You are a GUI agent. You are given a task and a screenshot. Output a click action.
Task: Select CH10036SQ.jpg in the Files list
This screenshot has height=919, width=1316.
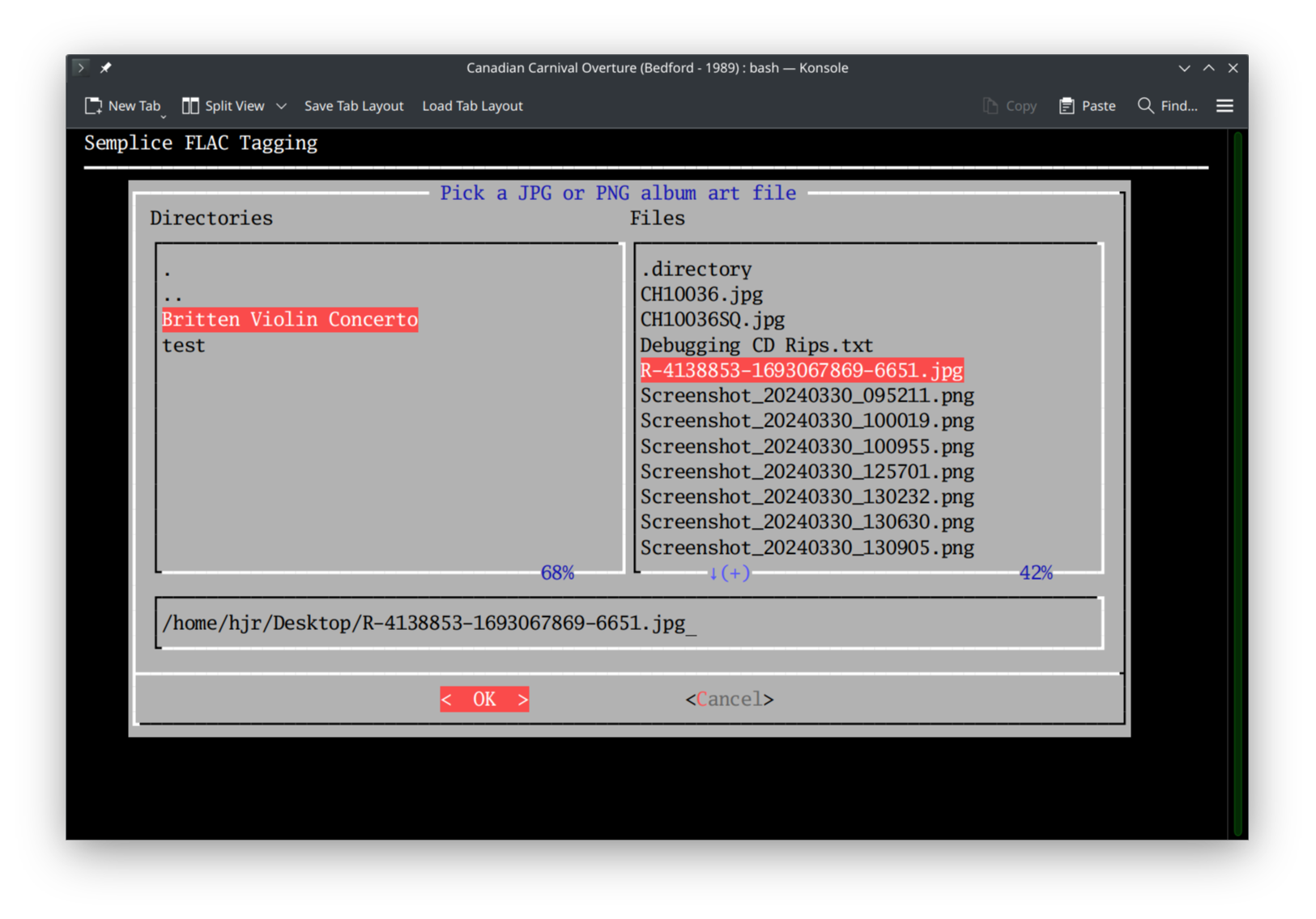point(711,319)
